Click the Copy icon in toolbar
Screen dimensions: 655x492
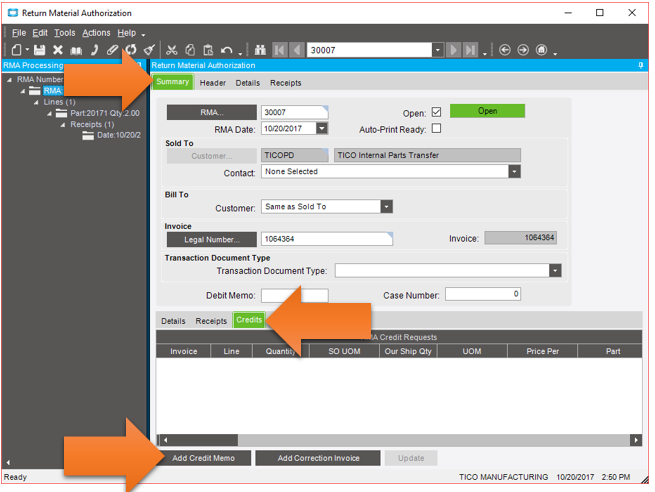[x=190, y=50]
